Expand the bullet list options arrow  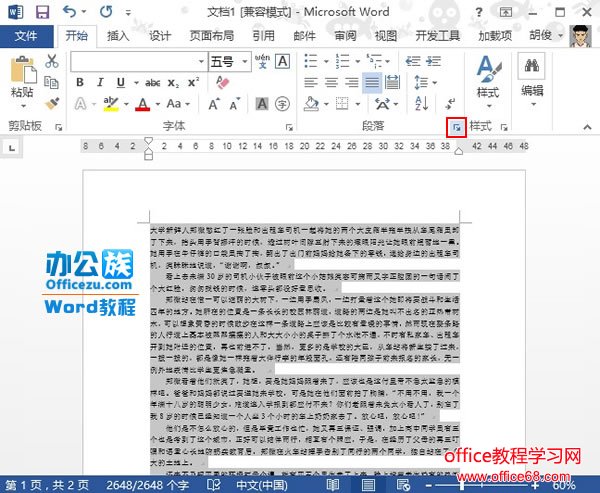tap(326, 61)
